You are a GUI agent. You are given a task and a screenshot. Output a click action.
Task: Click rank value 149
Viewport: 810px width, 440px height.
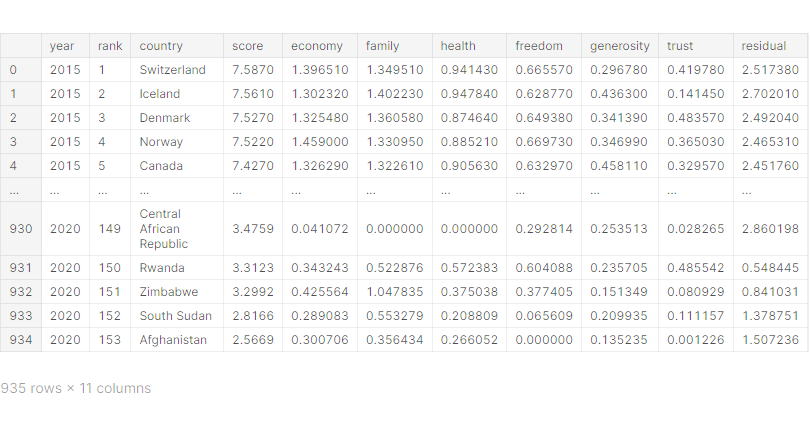(x=110, y=229)
